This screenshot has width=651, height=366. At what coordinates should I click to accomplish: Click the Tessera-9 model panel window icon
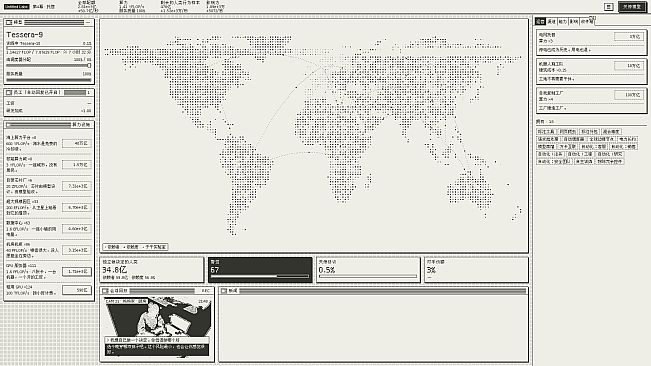(x=9, y=22)
